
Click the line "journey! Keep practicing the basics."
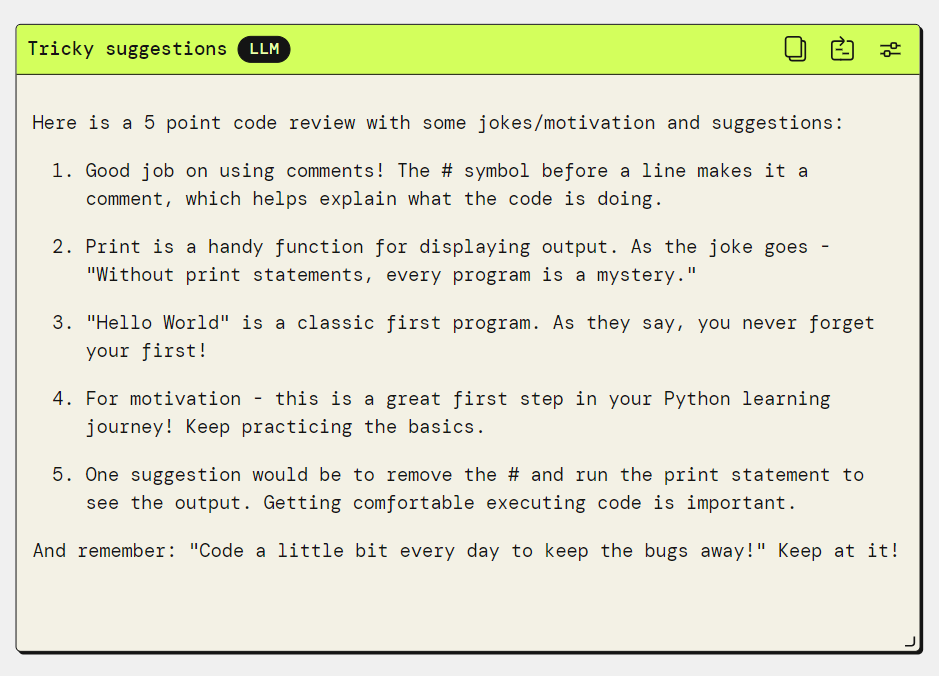(x=285, y=427)
